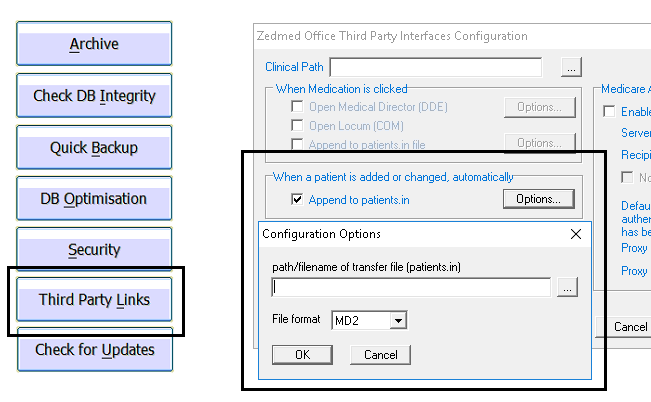Open DB Optimisation
The image size is (651, 402).
pos(94,199)
